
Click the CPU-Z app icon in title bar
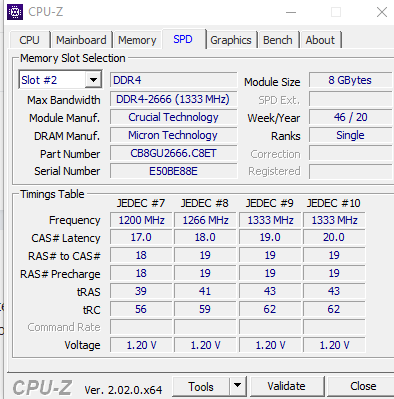(x=15, y=12)
